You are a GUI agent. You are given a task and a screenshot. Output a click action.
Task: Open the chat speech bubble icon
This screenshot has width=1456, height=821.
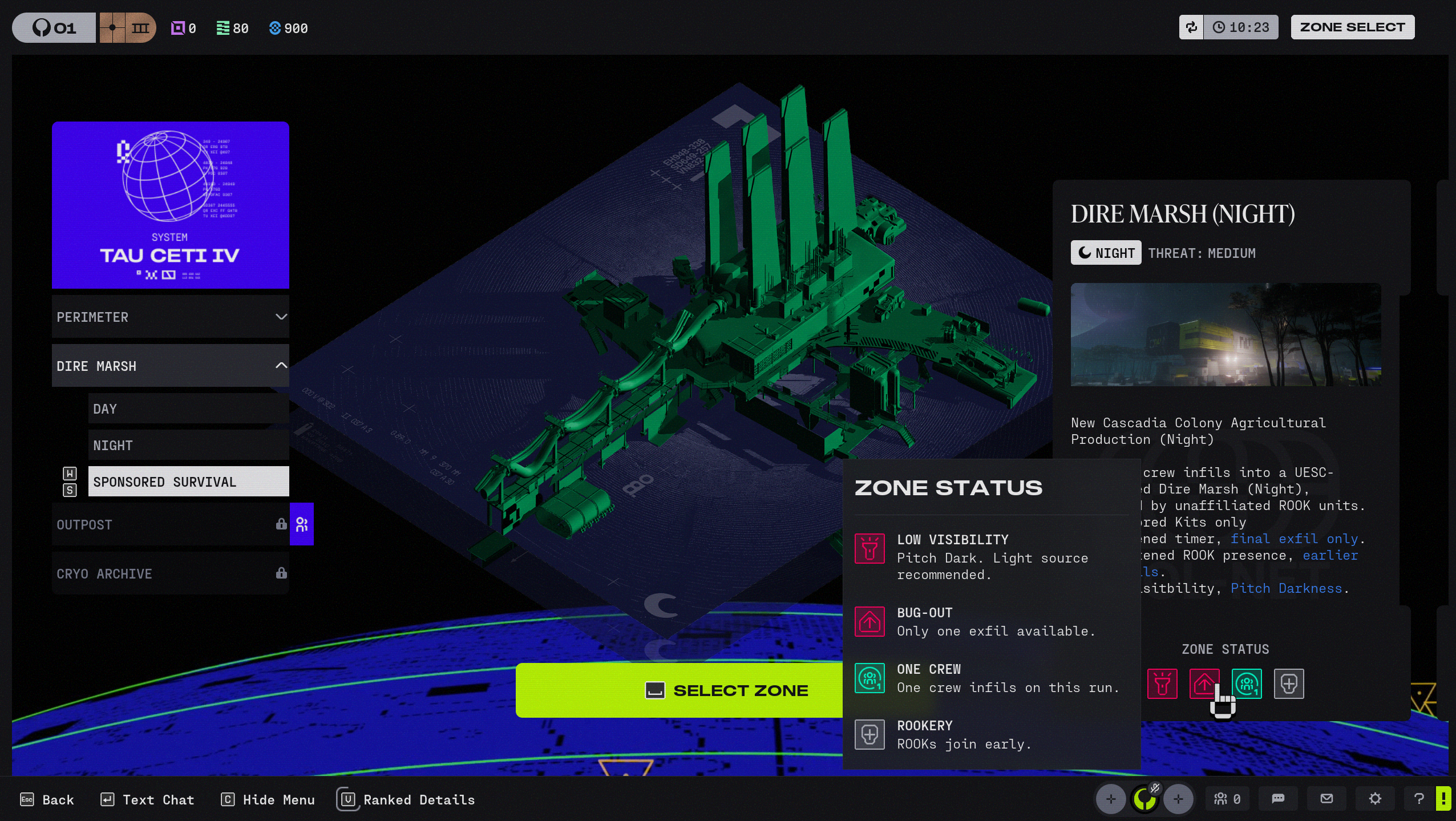[x=1278, y=799]
